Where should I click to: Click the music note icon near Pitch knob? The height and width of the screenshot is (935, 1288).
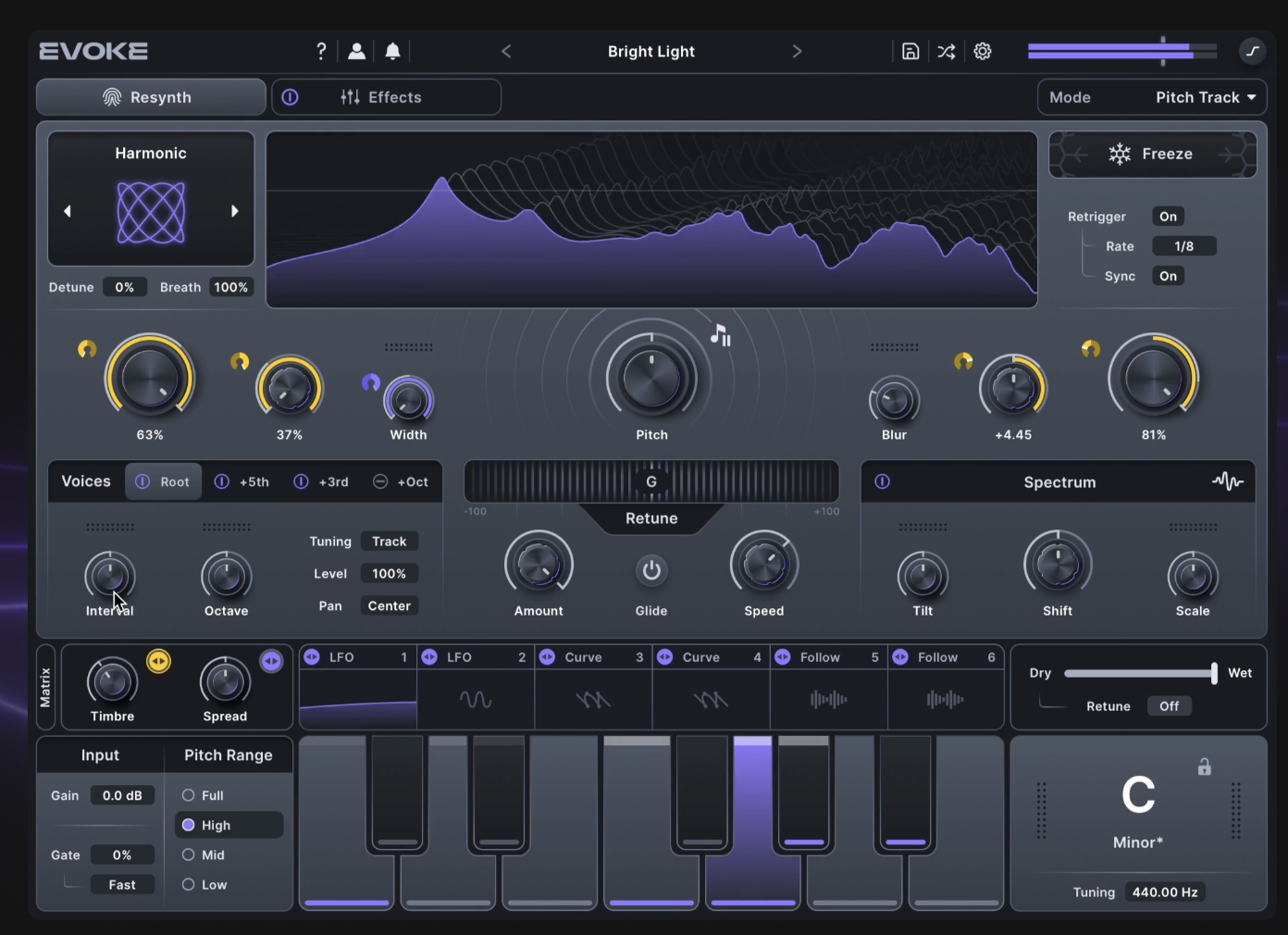721,335
